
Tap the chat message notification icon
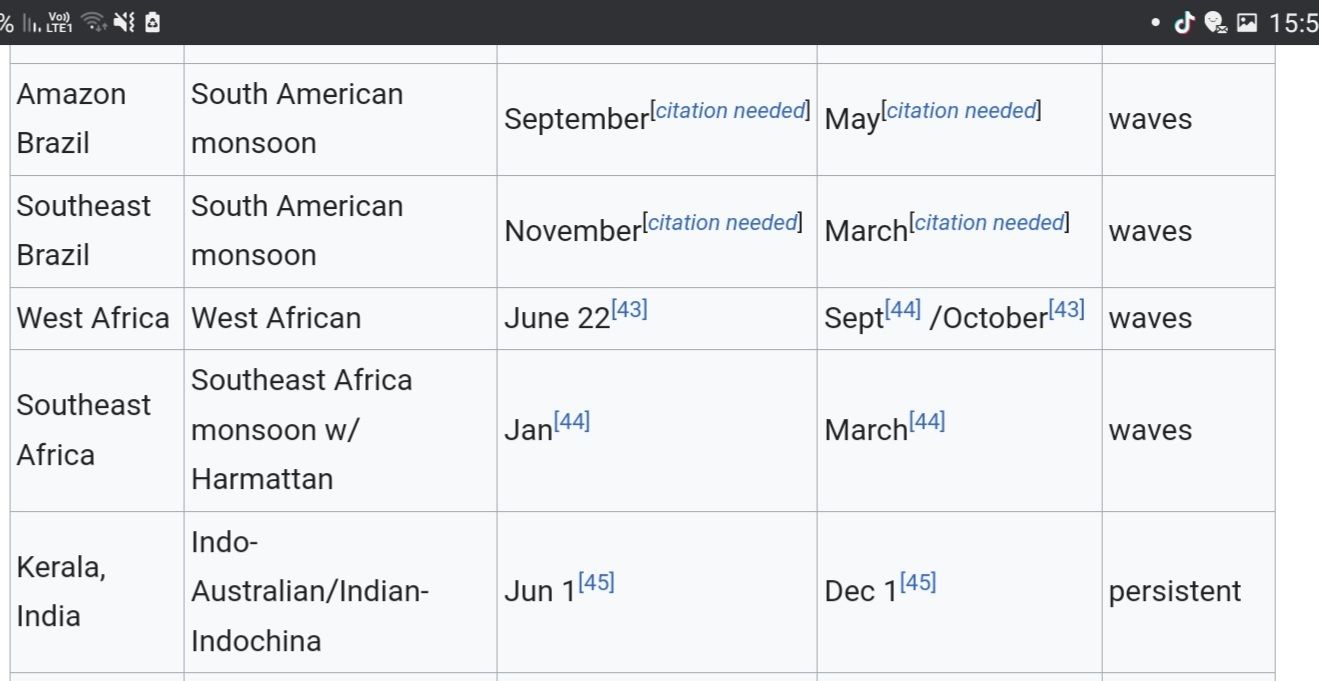1216,22
